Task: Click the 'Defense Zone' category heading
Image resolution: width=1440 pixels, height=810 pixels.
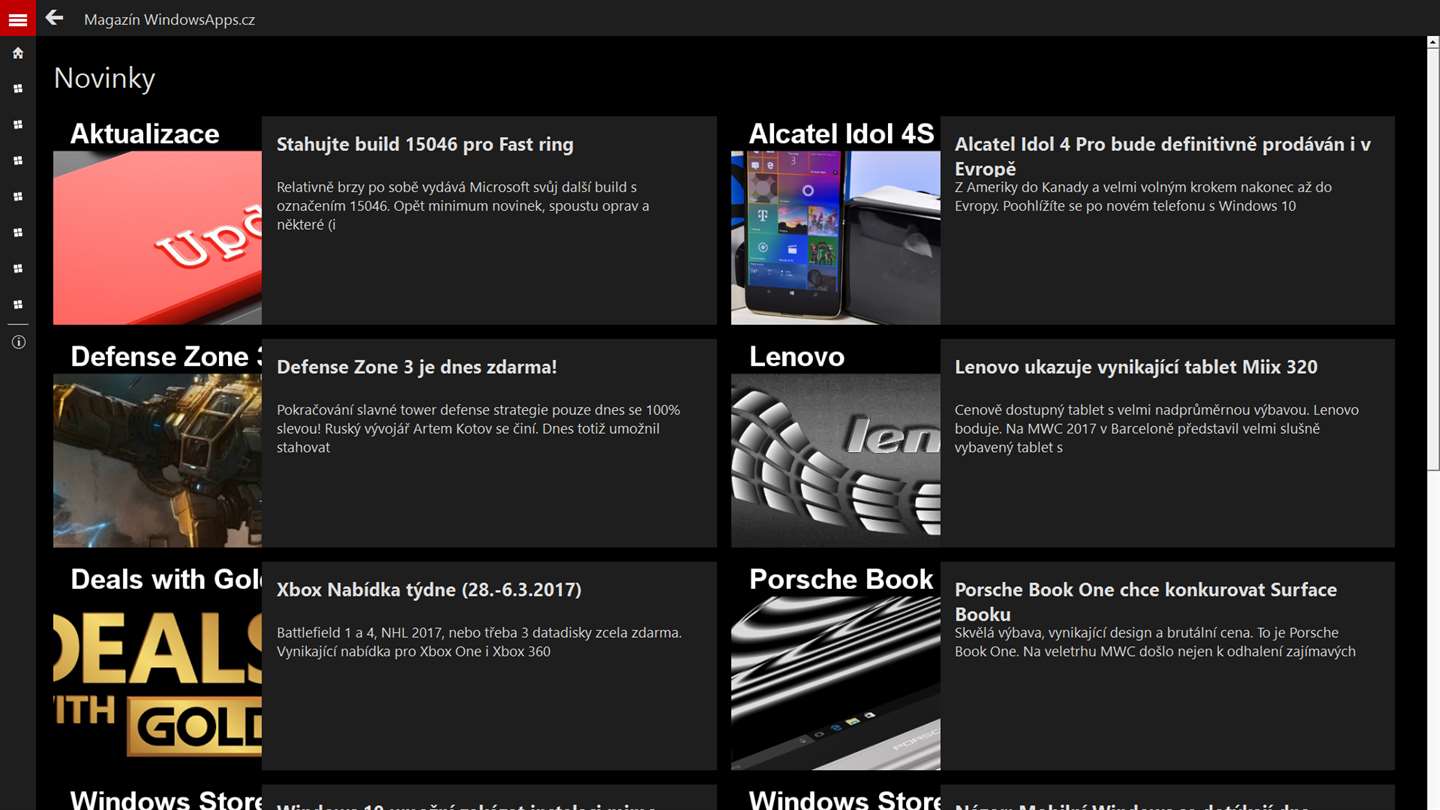Action: tap(166, 357)
